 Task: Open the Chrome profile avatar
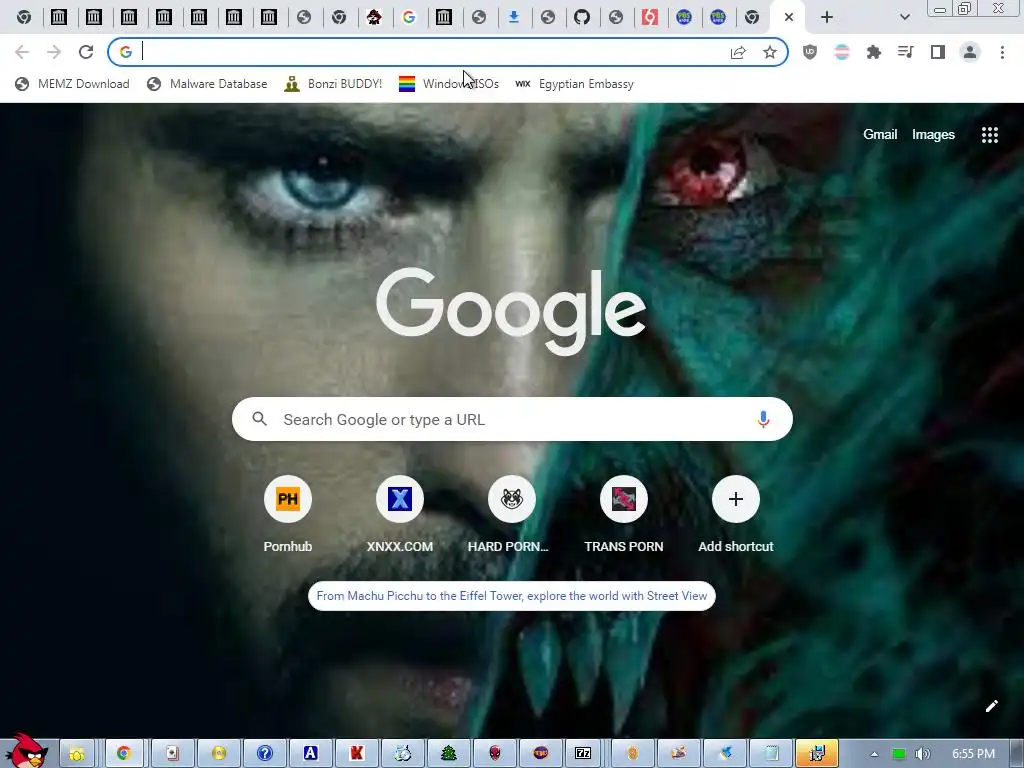point(970,52)
